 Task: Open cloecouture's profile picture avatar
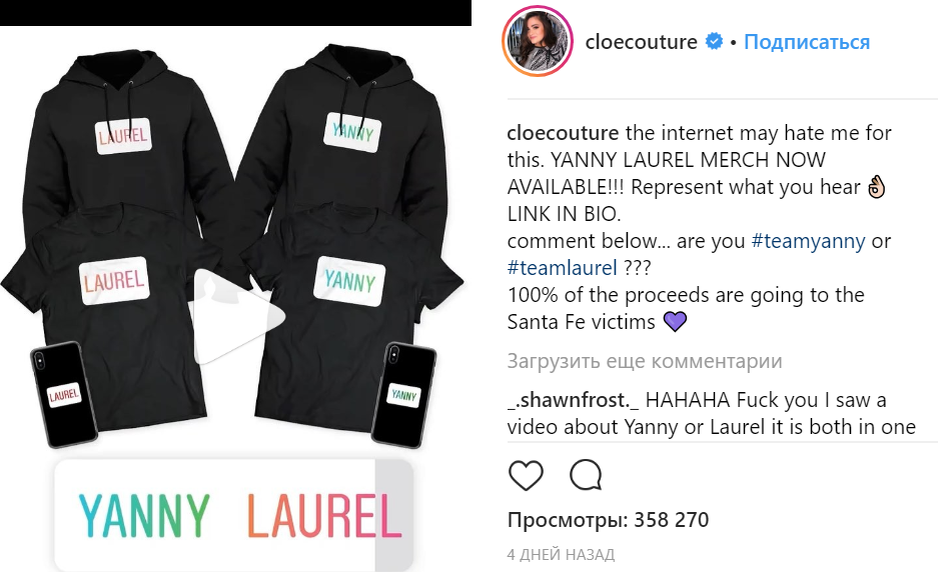click(537, 41)
